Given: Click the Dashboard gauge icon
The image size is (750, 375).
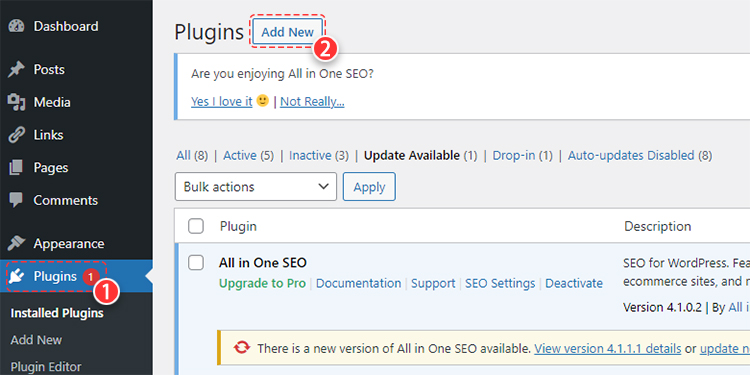Looking at the screenshot, I should (17, 26).
